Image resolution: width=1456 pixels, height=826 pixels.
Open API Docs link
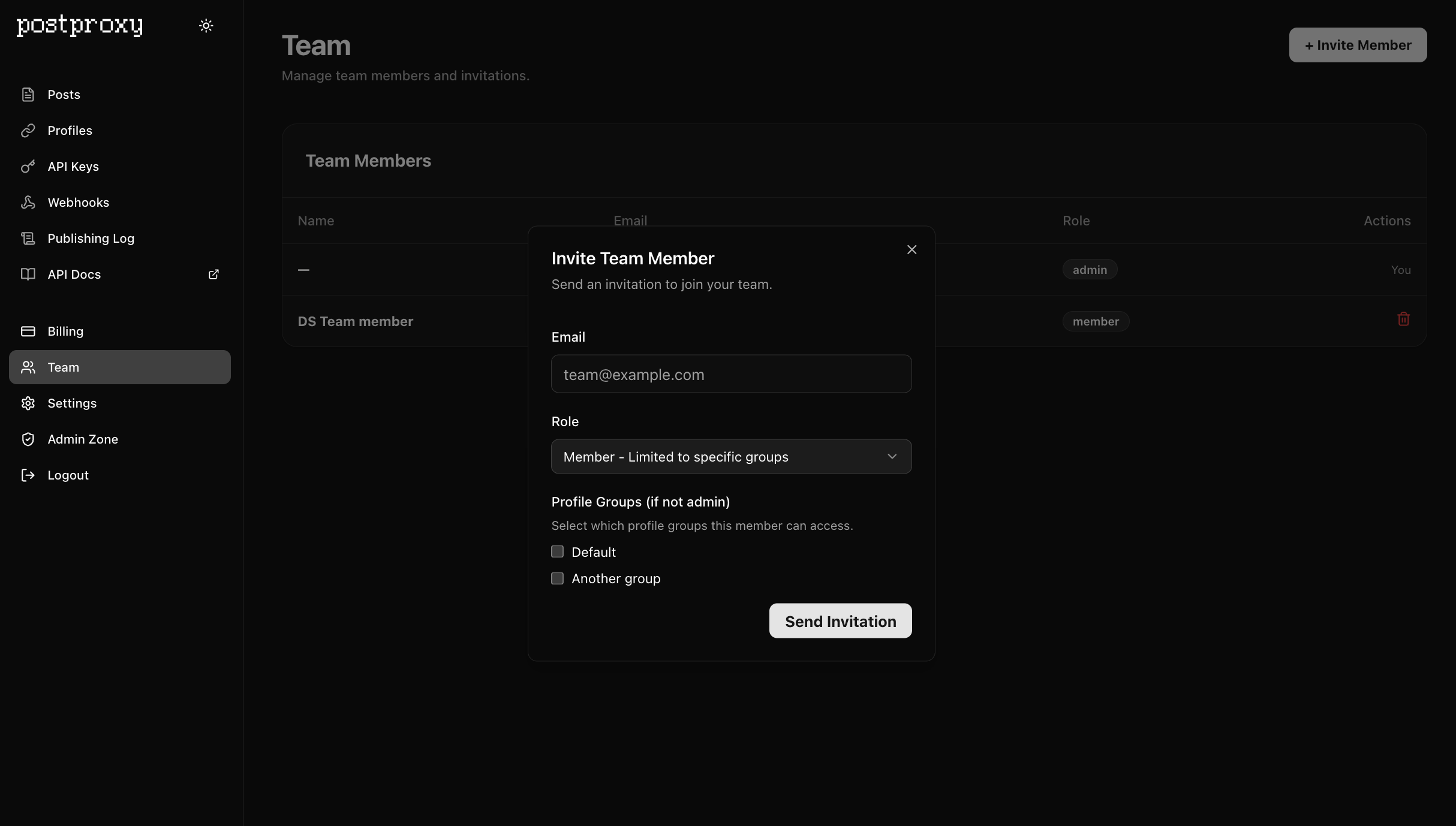pos(120,275)
